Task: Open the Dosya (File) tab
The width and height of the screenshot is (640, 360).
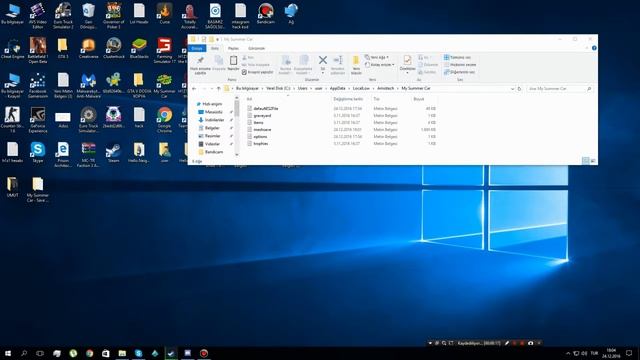Action: click(197, 48)
